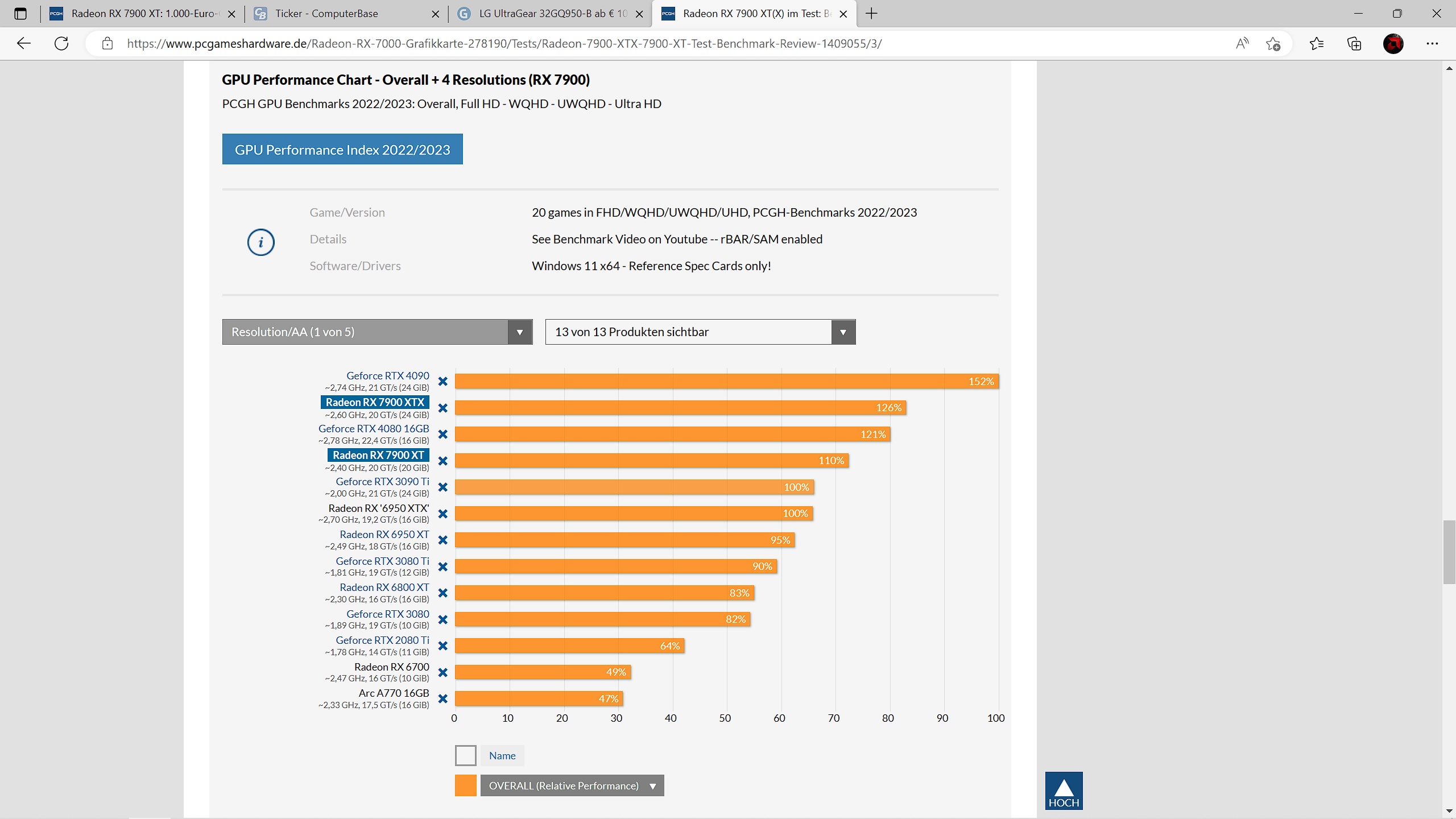Click the HOCH scroll-to-top icon
The height and width of the screenshot is (819, 1456).
pos(1064,791)
